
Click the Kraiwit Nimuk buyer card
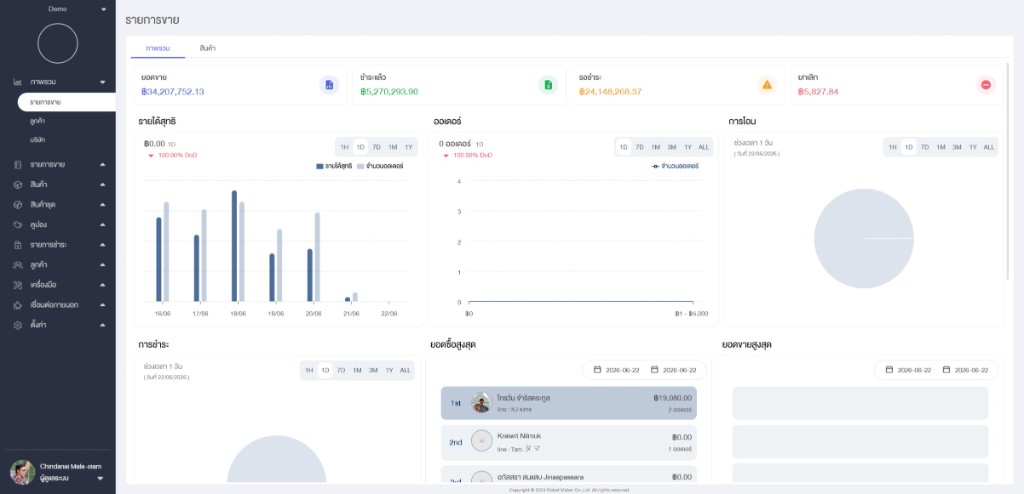(569, 442)
